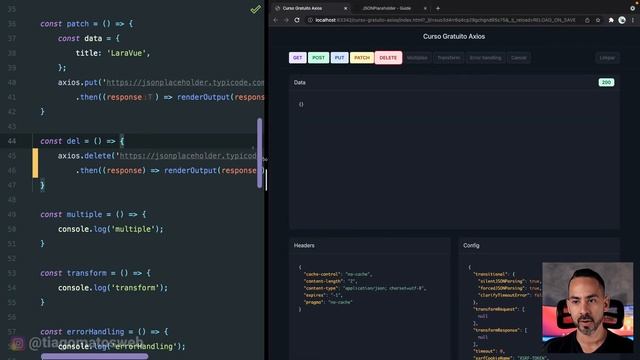Click the empty {} response in Data panel
The height and width of the screenshot is (360, 640).
[301, 104]
